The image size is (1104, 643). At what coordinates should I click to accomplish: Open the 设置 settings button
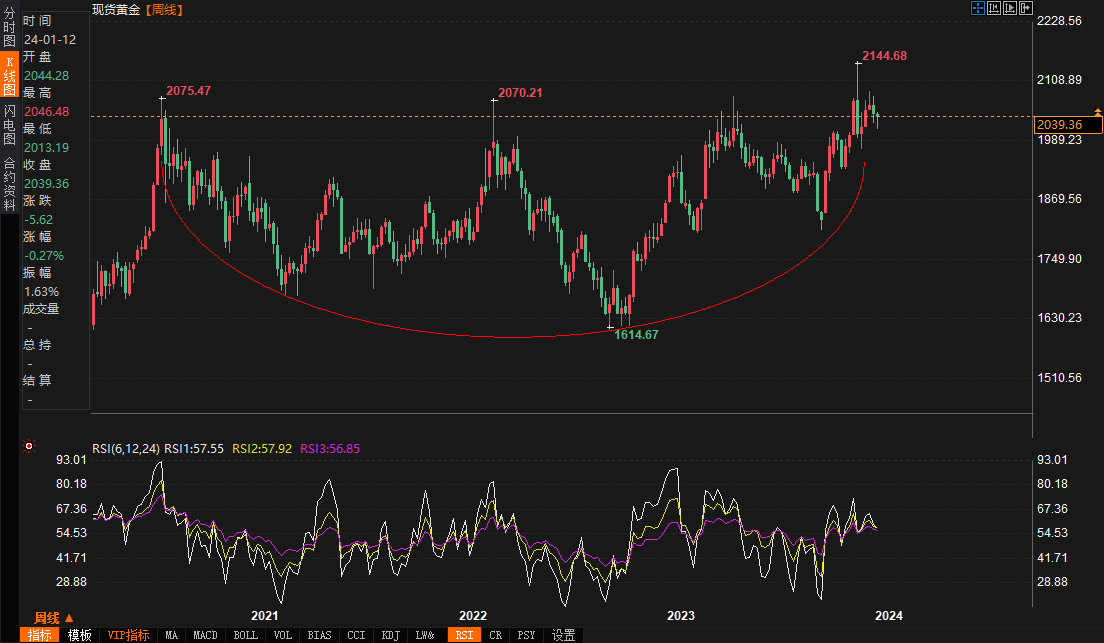tap(564, 635)
